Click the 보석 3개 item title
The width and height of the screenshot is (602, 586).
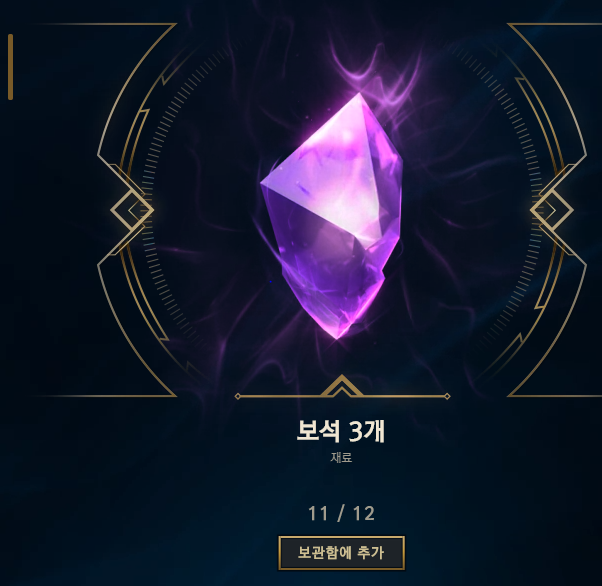pyautogui.click(x=341, y=431)
